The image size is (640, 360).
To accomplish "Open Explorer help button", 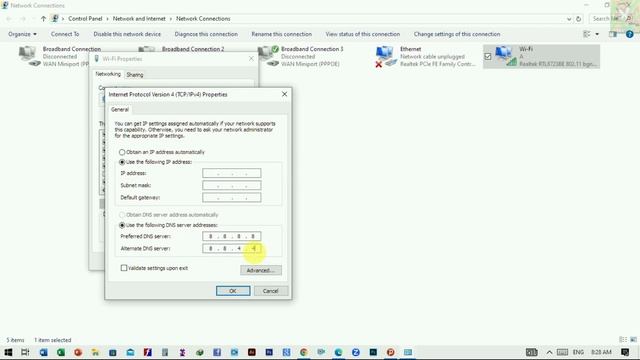I will tap(630, 34).
